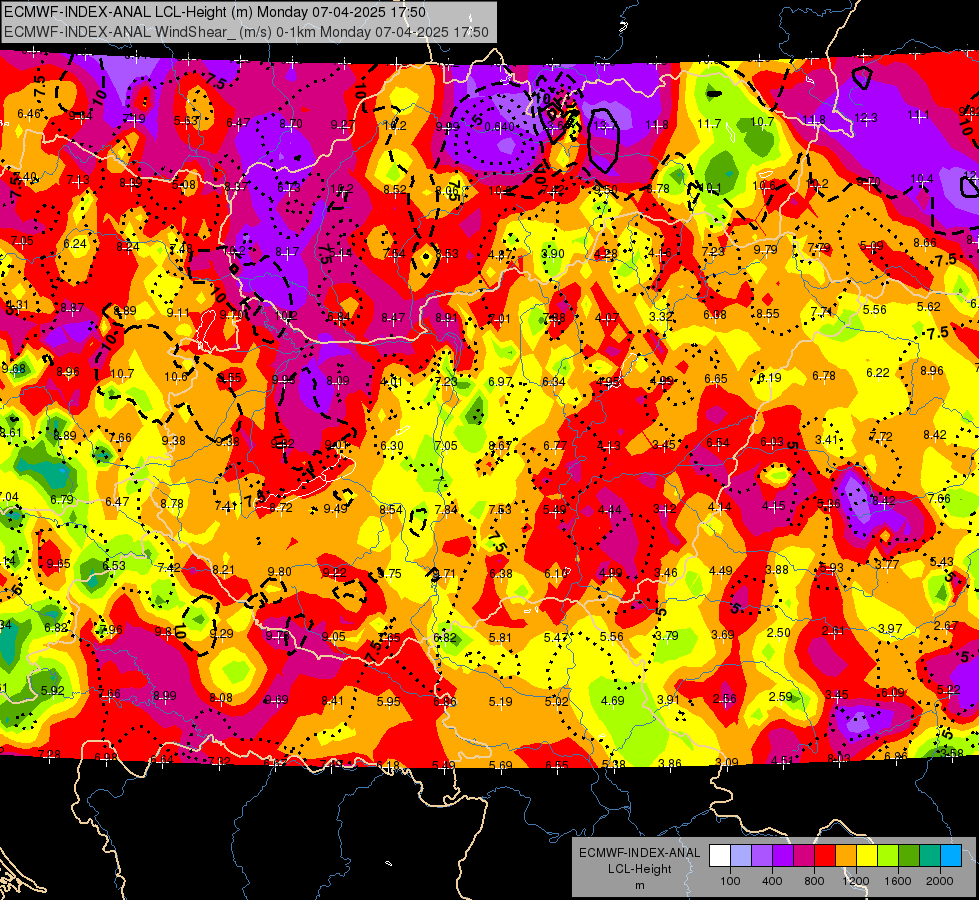Click the light purple legend swatch left of 400
This screenshot has width=979, height=900.
pos(762,856)
